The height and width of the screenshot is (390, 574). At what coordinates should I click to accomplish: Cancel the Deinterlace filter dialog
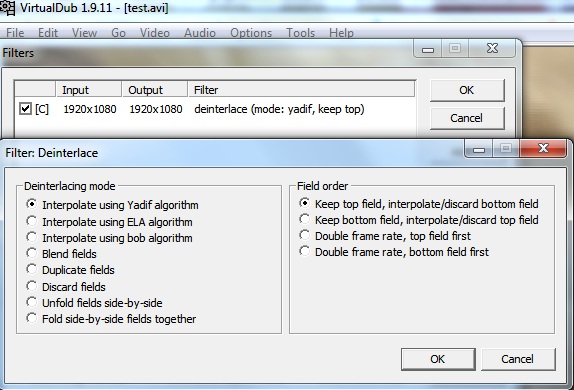(x=518, y=359)
